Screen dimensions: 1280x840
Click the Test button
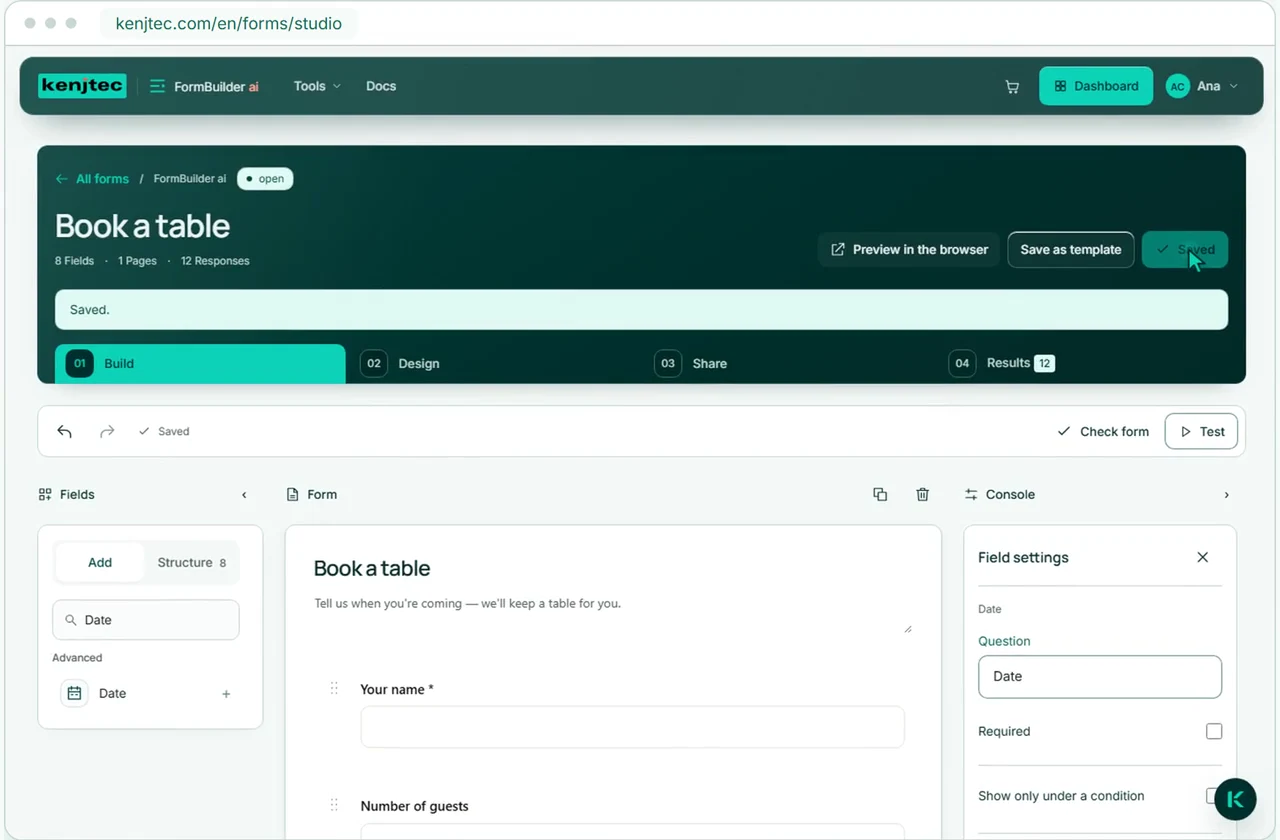(x=1201, y=432)
